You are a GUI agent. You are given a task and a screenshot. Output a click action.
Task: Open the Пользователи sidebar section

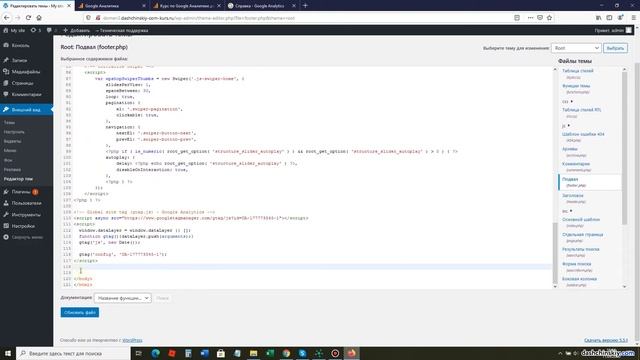(27, 203)
